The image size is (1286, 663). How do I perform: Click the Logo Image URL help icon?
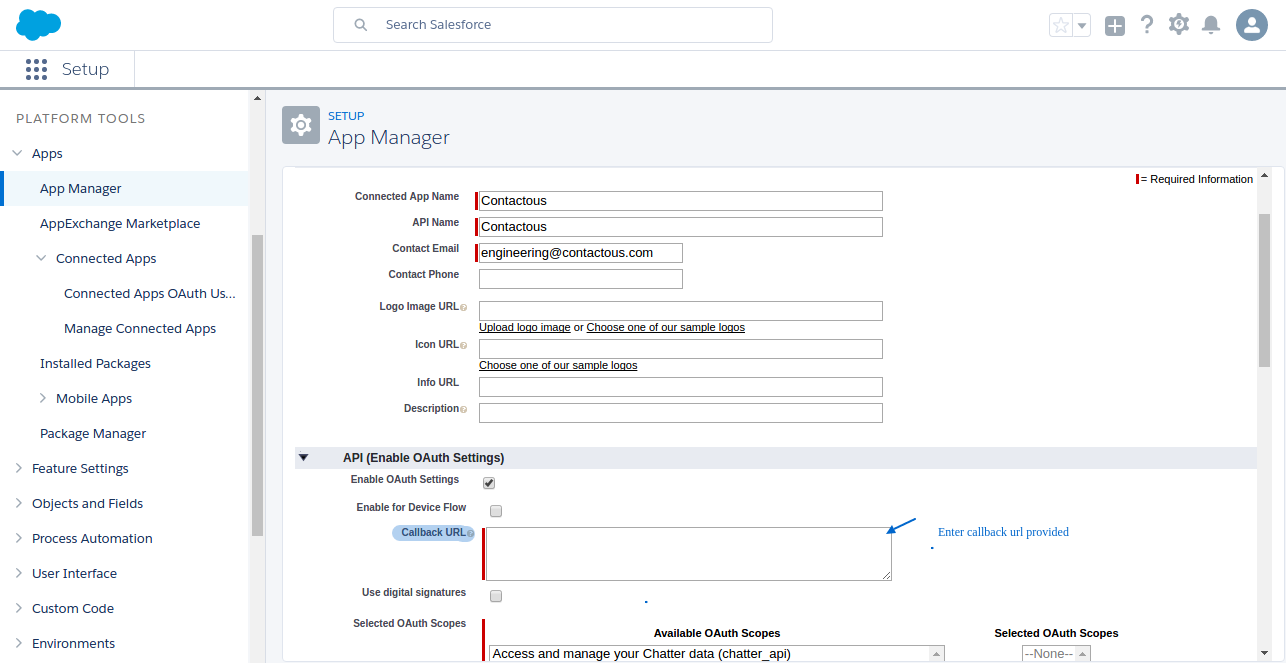(x=464, y=308)
